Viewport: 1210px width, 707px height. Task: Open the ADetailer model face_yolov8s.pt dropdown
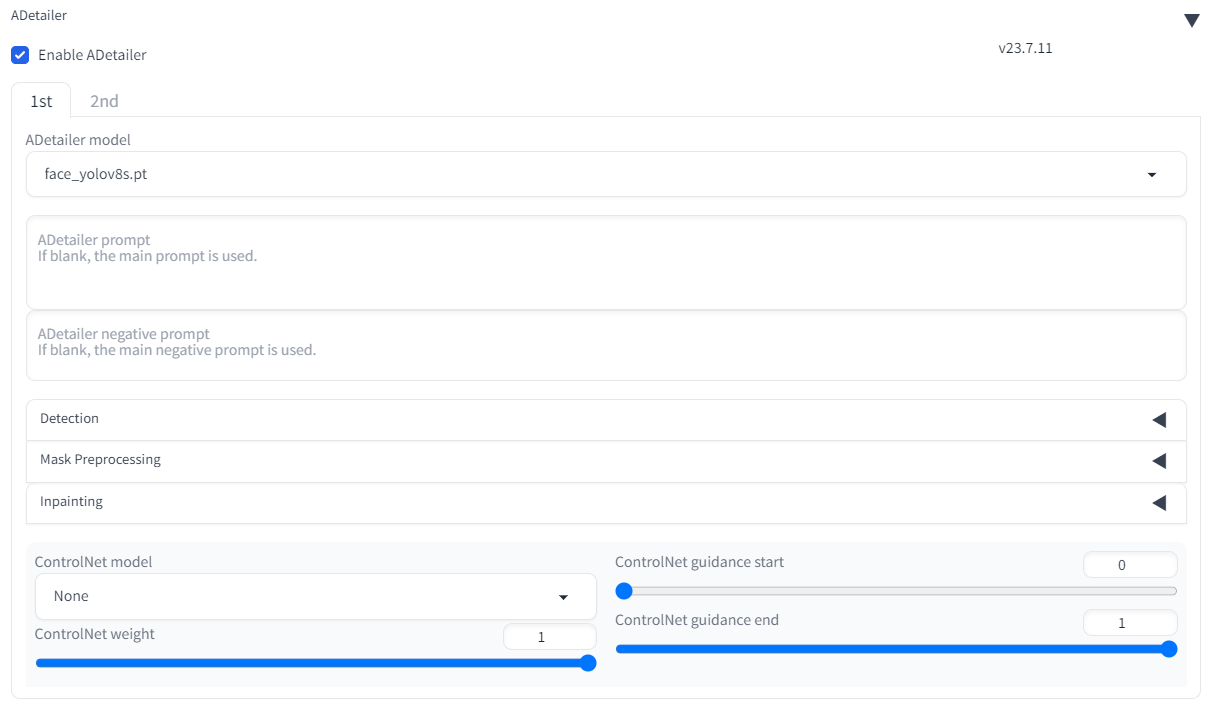606,174
